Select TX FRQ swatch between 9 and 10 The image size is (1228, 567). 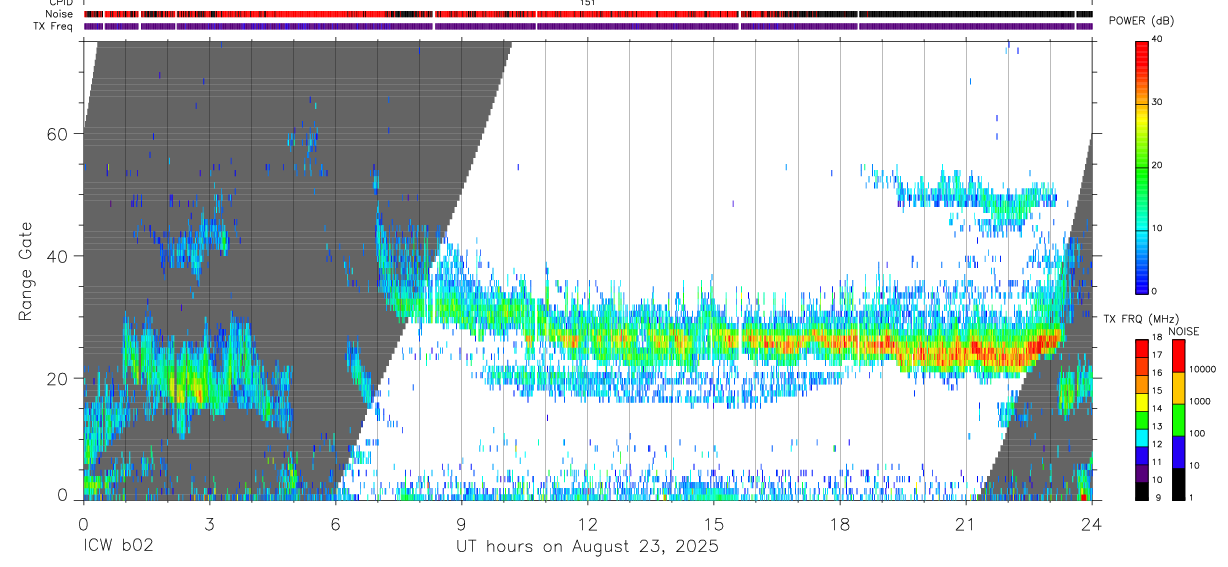tap(1142, 490)
